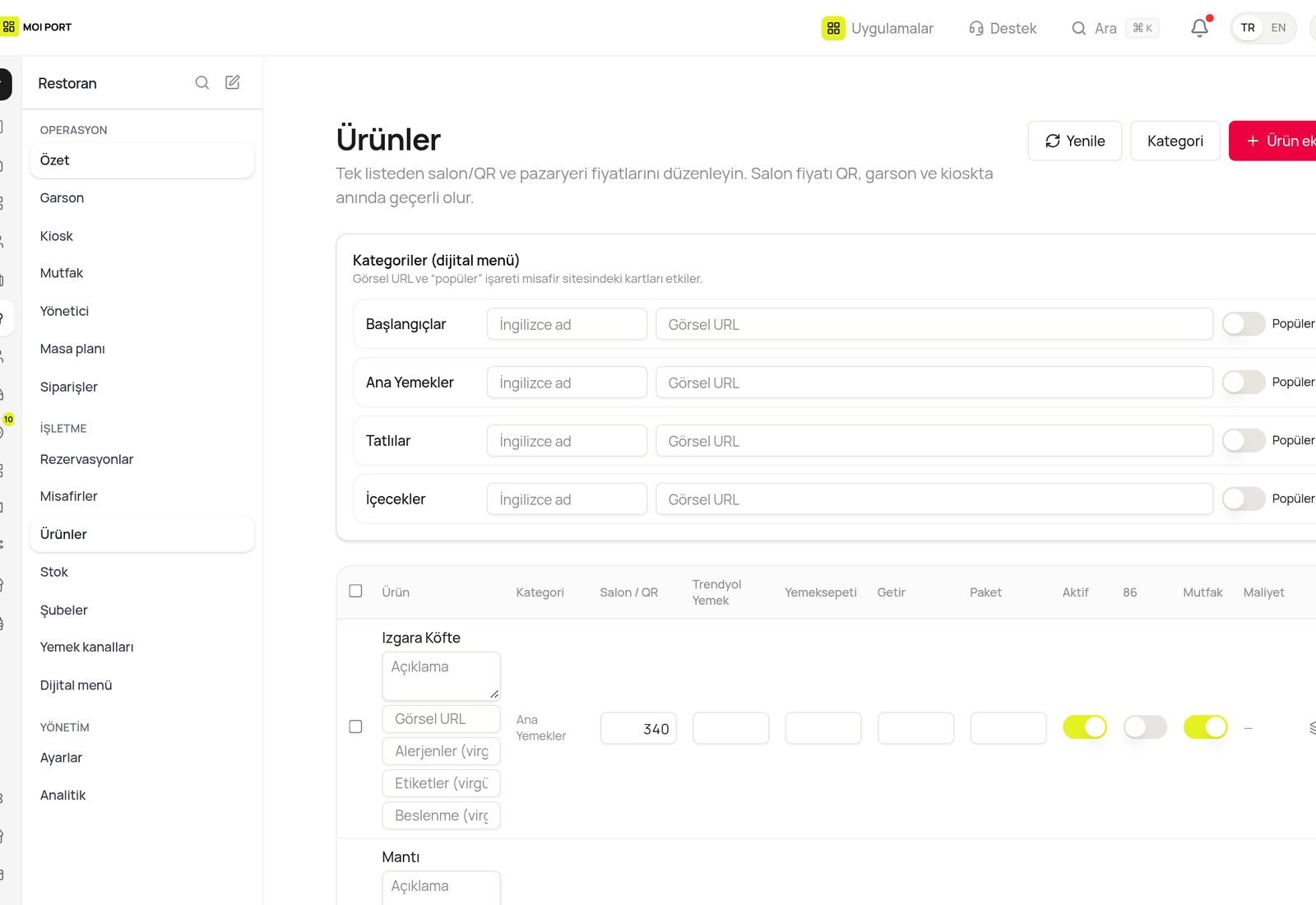Toggle Popüler for İçecekler category
Viewport: 1316px width, 905px height.
(x=1243, y=499)
